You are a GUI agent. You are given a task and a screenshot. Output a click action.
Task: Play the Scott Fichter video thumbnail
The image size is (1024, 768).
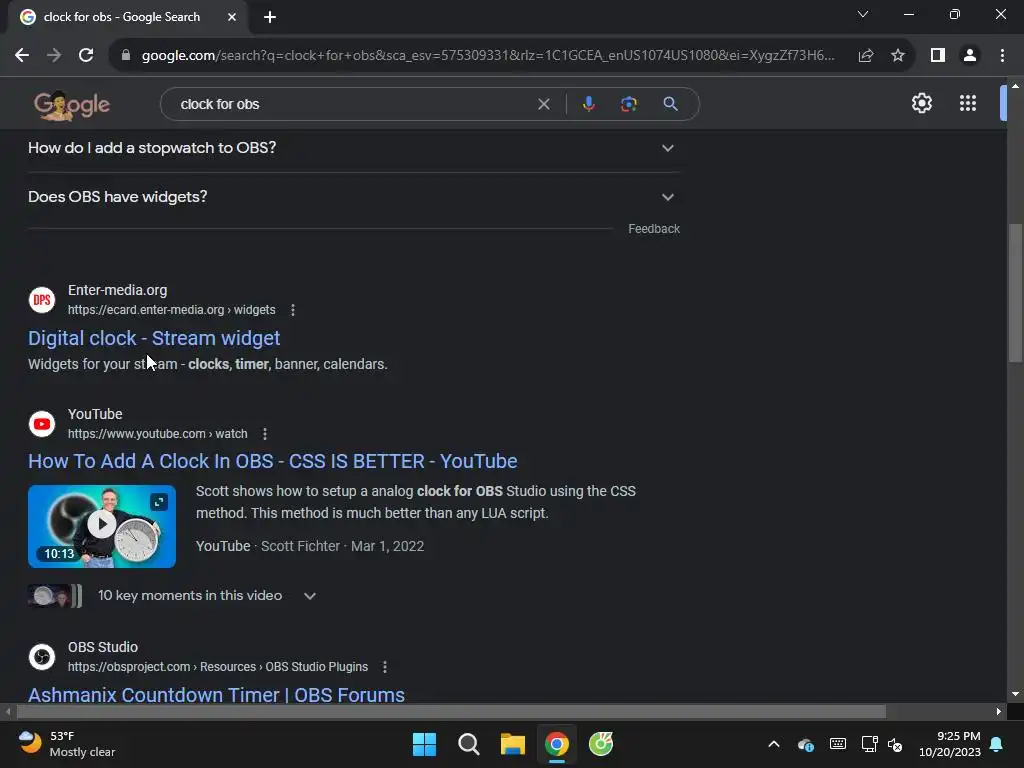[x=102, y=526]
